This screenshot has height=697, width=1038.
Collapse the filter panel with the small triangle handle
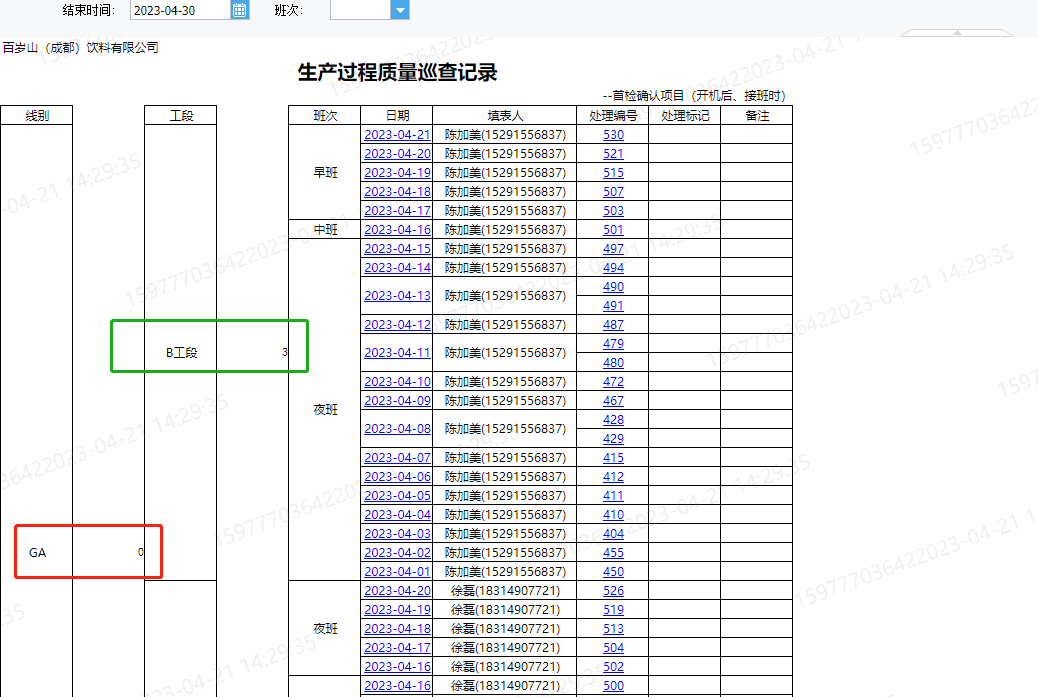[x=957, y=32]
